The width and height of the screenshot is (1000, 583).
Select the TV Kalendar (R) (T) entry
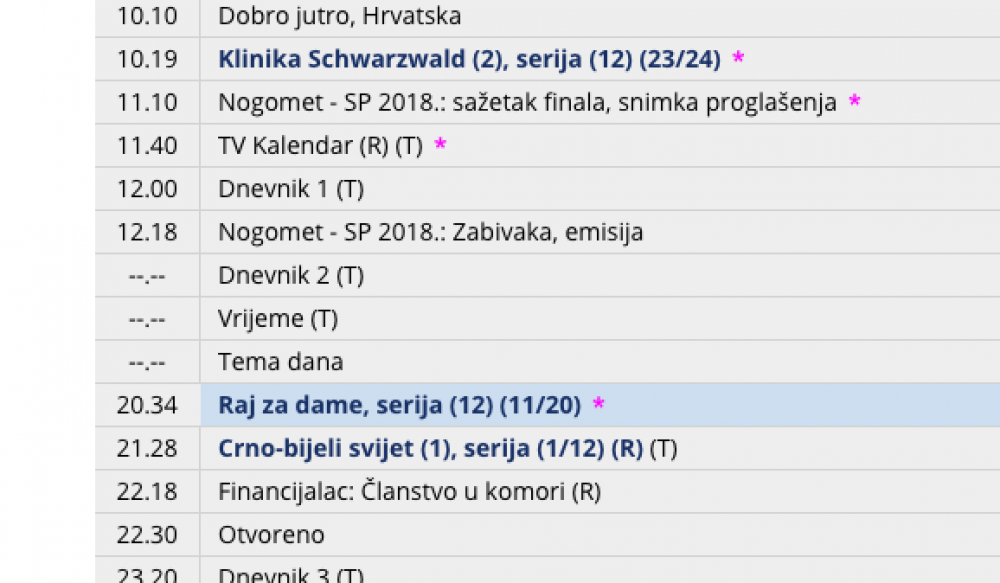click(x=320, y=146)
